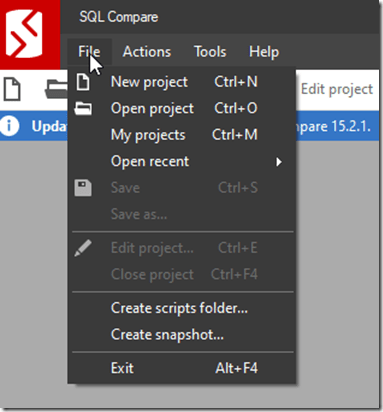383x412 pixels.
Task: Click the Open project folder icon in menu
Action: (x=83, y=109)
